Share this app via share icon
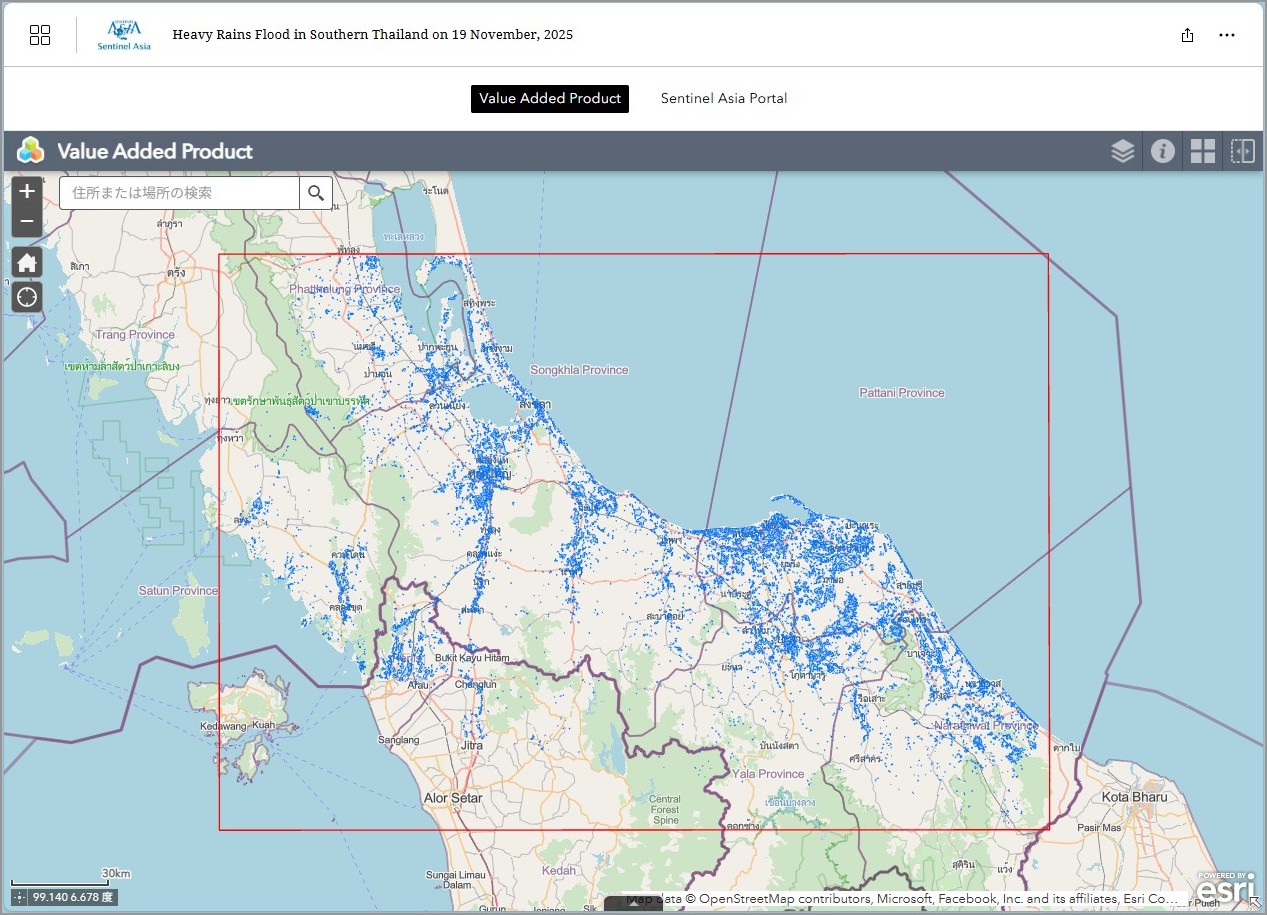 pos(1187,35)
